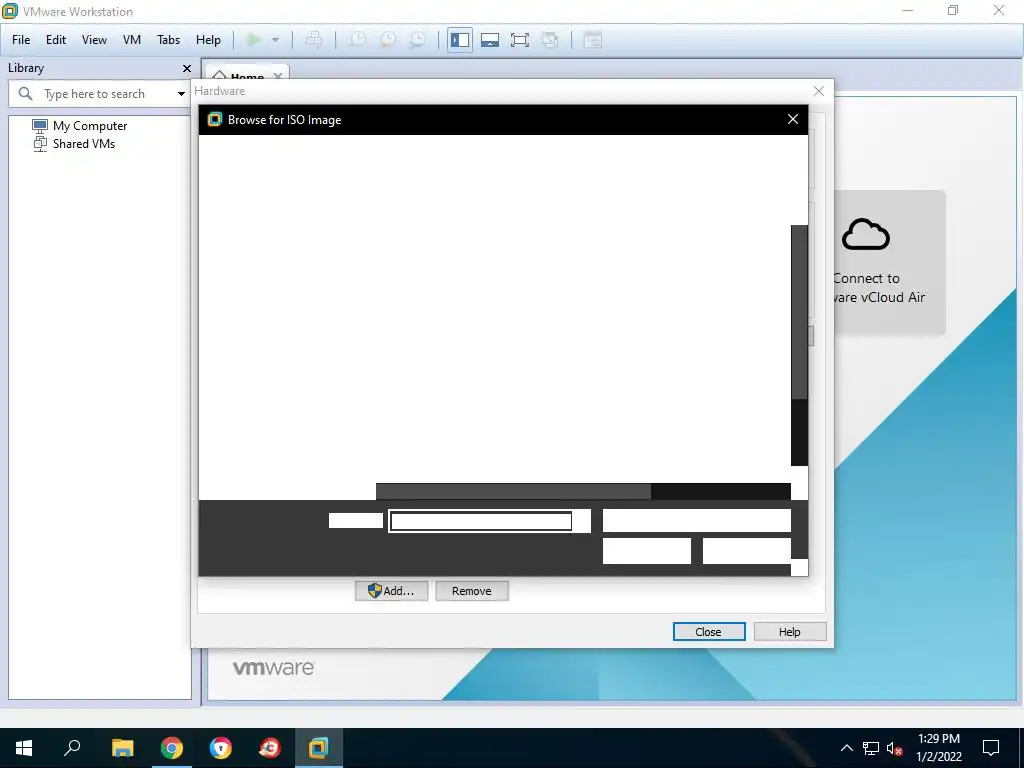
Task: Close the Browse for ISO Image dialog
Action: (793, 120)
